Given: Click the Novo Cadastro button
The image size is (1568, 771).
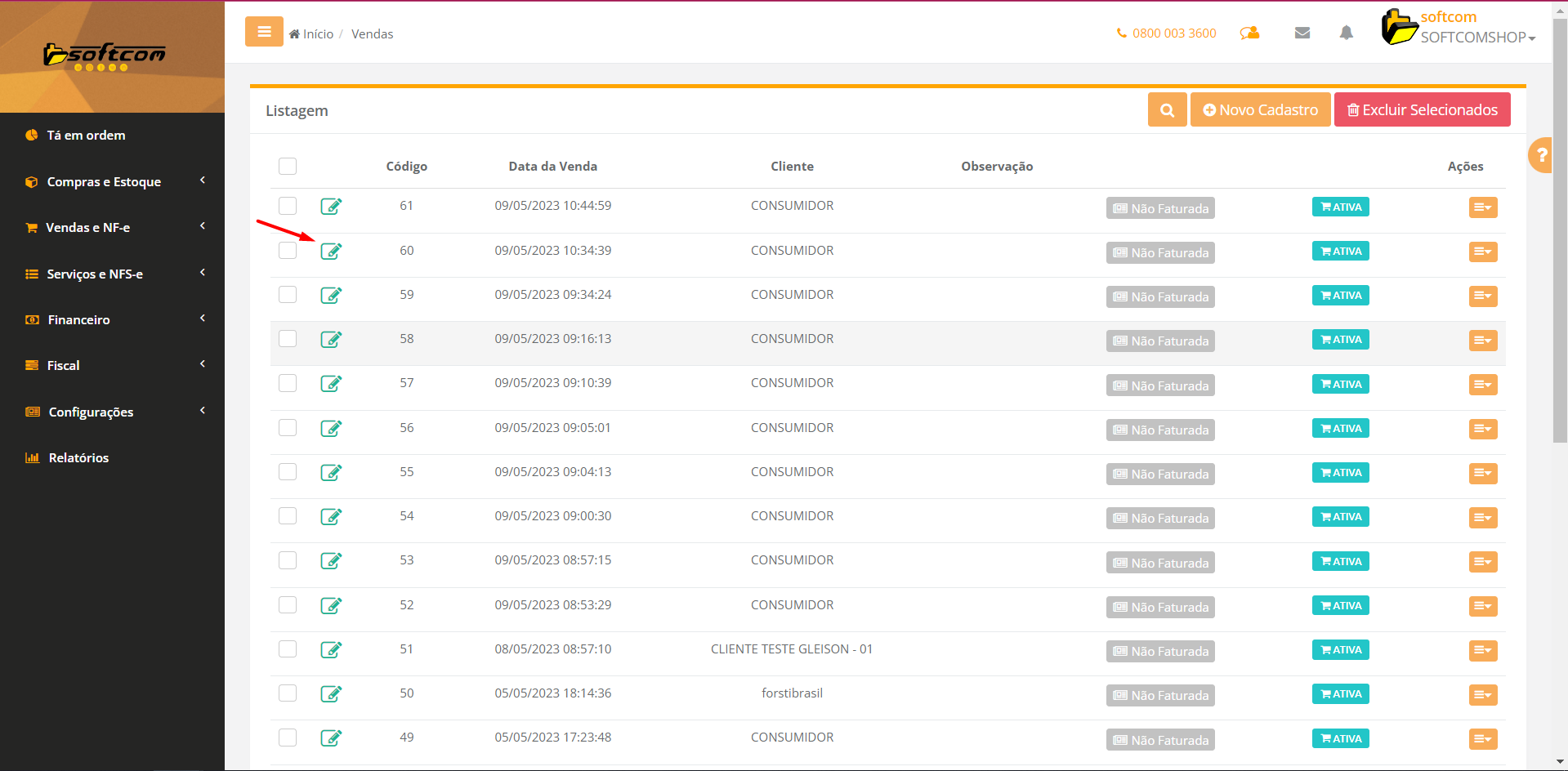Looking at the screenshot, I should 1260,110.
